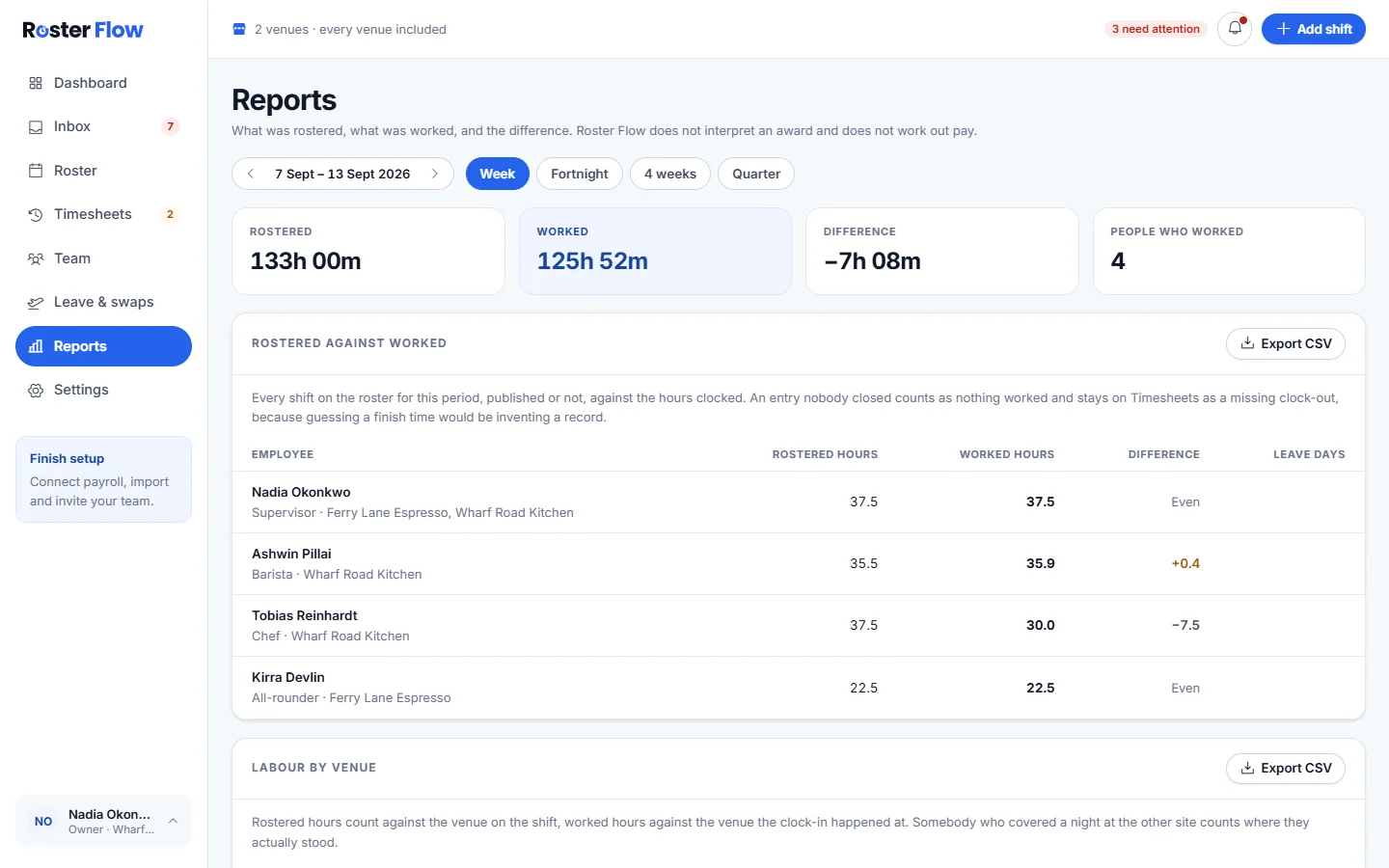Click the Add shift button

pyautogui.click(x=1314, y=29)
